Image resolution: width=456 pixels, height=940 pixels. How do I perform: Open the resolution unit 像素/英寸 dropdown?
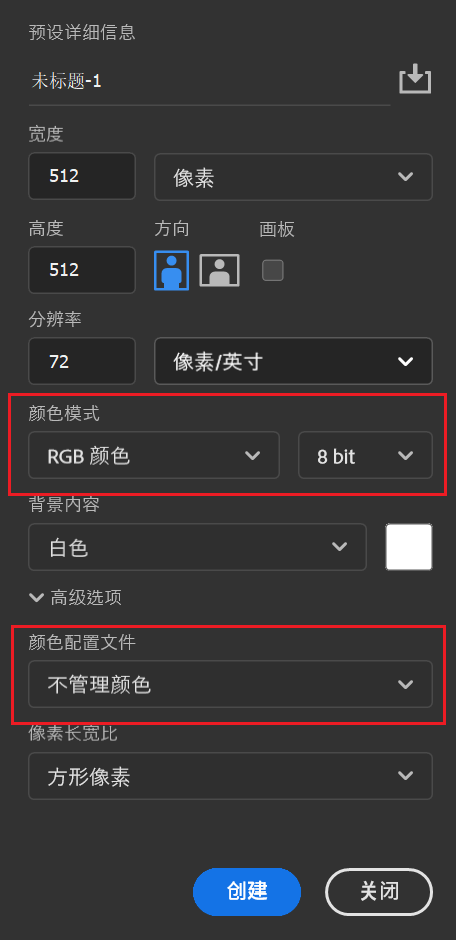point(294,361)
